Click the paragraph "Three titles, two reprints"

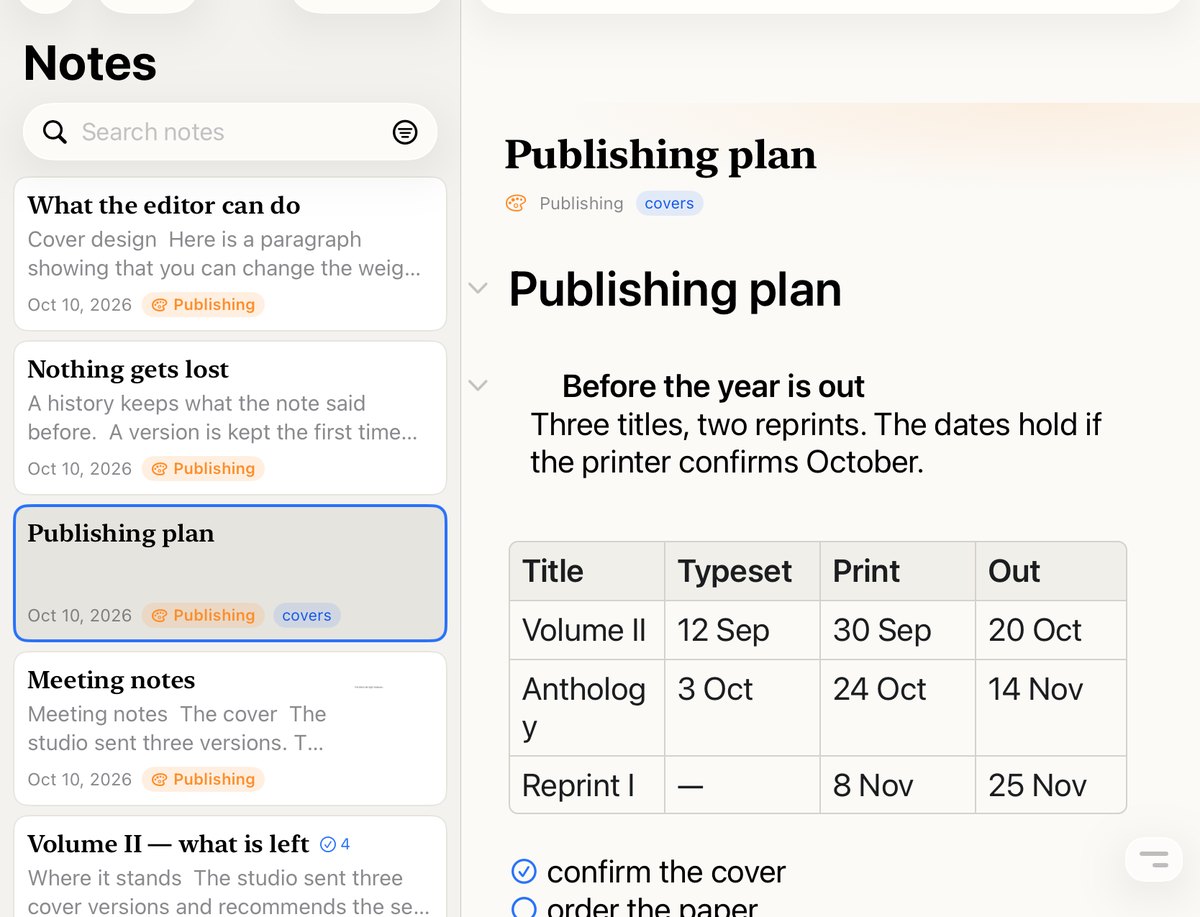point(816,443)
